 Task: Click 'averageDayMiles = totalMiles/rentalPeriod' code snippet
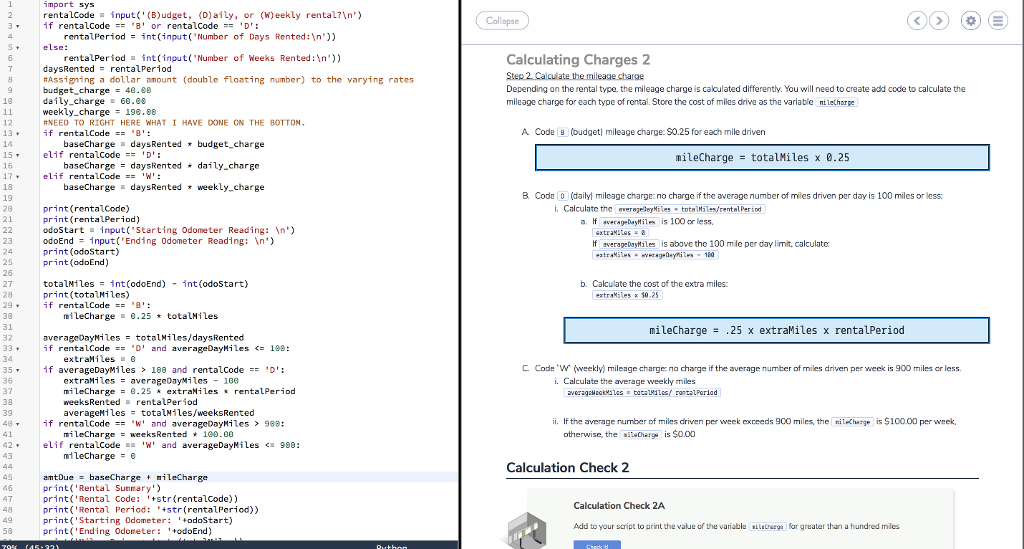pyautogui.click(x=690, y=210)
